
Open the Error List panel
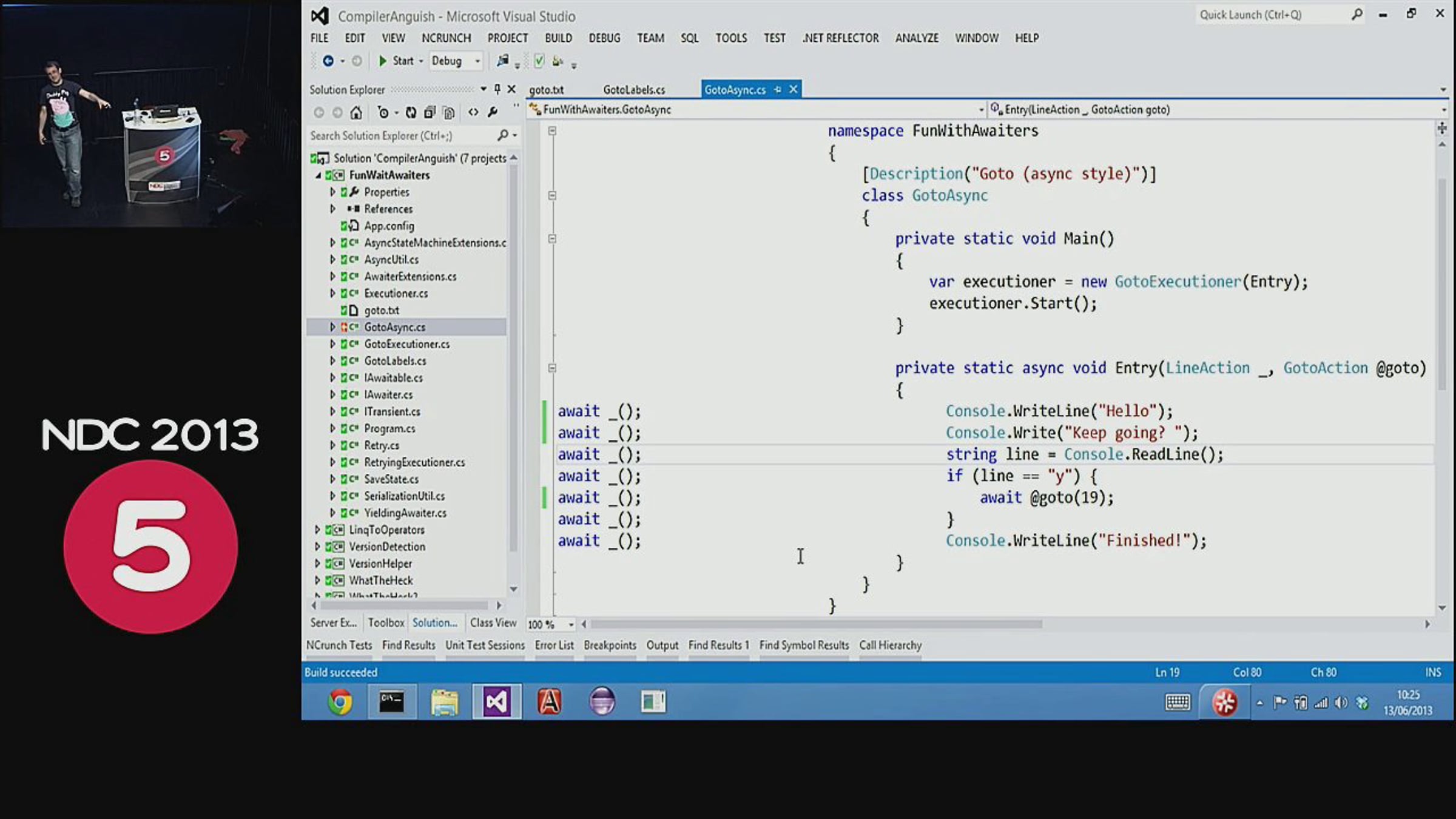(x=554, y=645)
